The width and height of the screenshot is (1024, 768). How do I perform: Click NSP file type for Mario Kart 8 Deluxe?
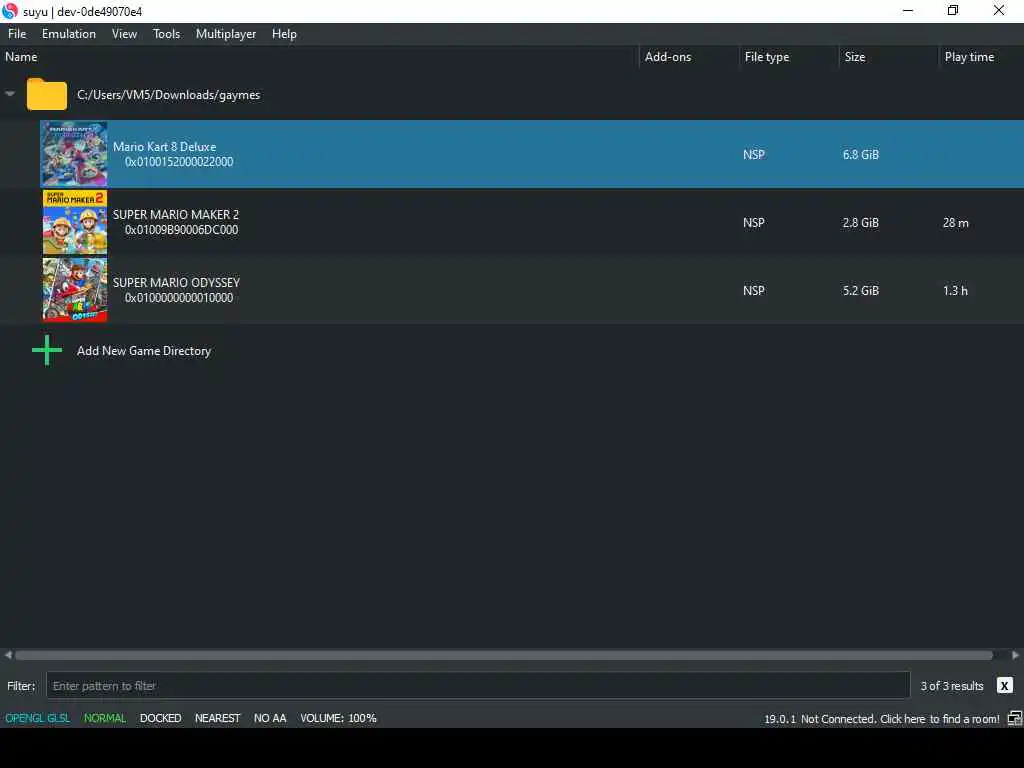(754, 155)
